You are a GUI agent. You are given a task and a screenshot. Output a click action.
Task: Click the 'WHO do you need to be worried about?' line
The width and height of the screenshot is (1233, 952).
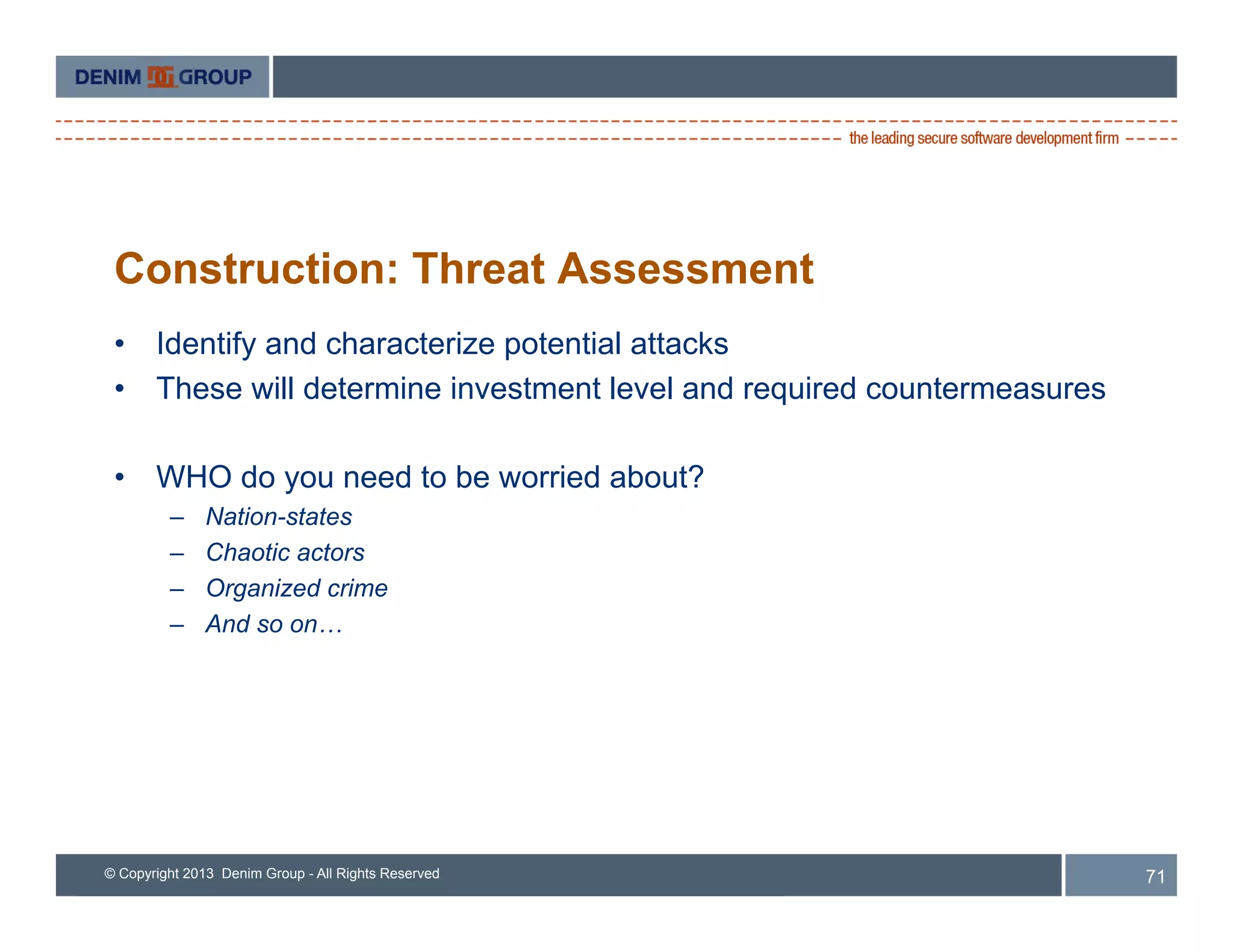pyautogui.click(x=429, y=477)
